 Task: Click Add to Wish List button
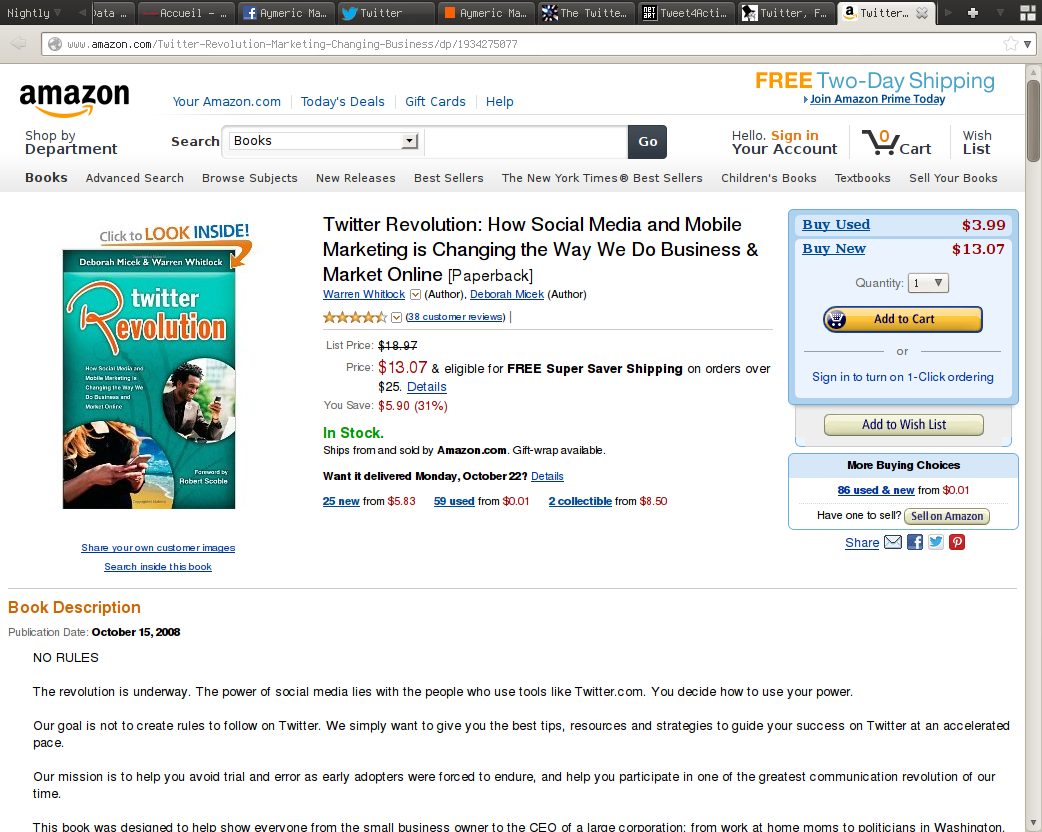tap(904, 425)
